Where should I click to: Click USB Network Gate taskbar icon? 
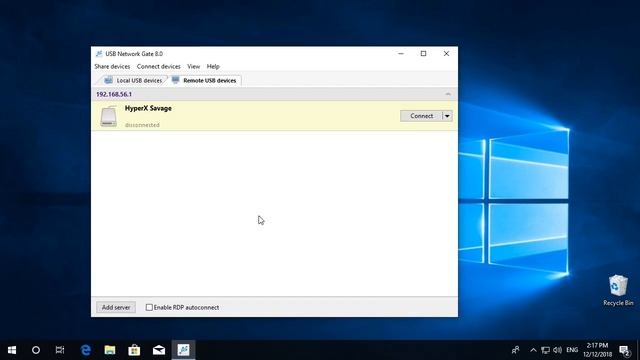183,350
